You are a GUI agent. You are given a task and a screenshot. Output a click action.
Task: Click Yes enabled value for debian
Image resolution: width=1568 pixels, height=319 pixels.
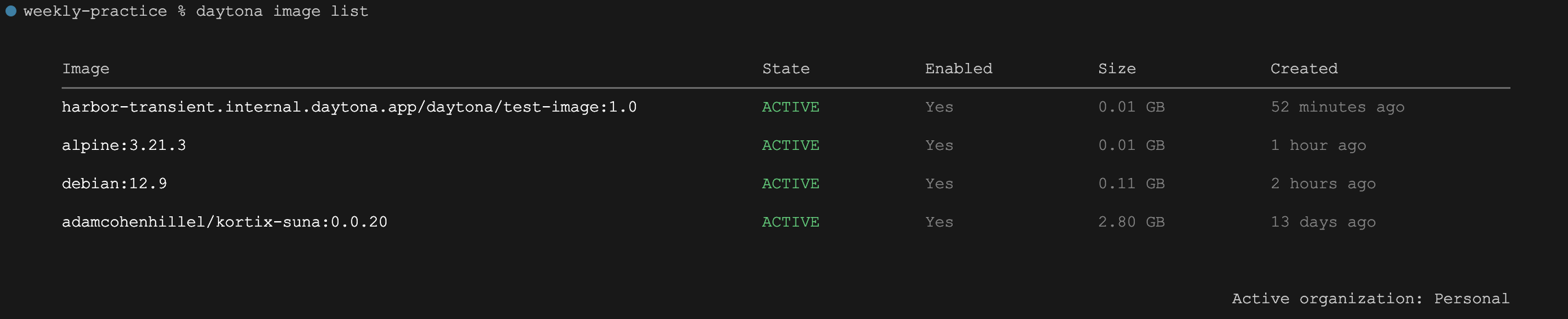tap(940, 183)
